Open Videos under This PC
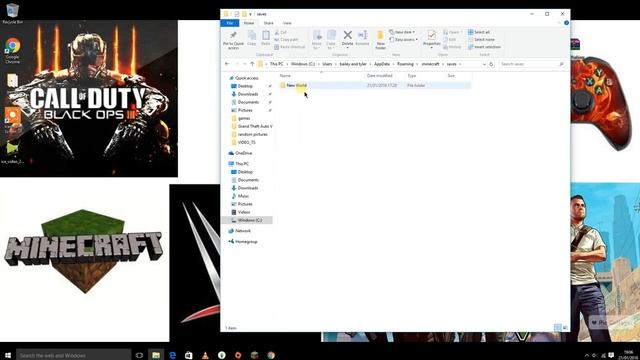This screenshot has height=360, width=640. tap(244, 212)
